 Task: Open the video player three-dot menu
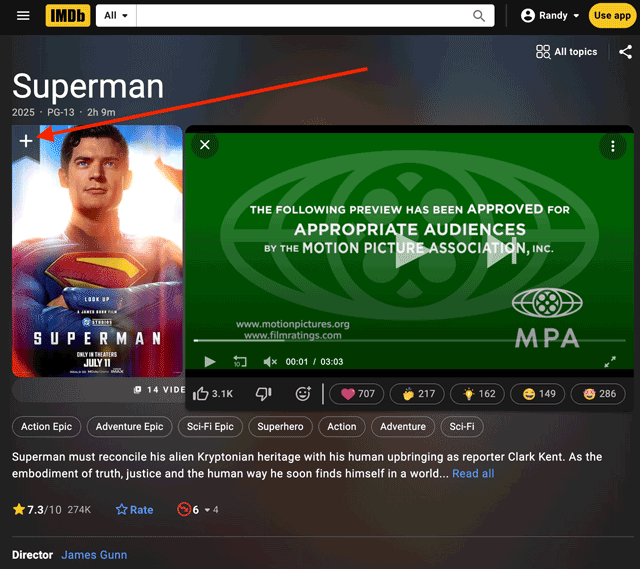(612, 146)
